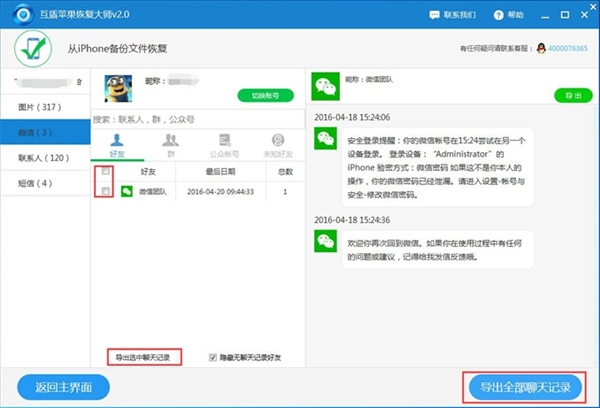Screen dimensions: 600x408
Task: Click the green 导出 button in chat header
Action: 573,95
